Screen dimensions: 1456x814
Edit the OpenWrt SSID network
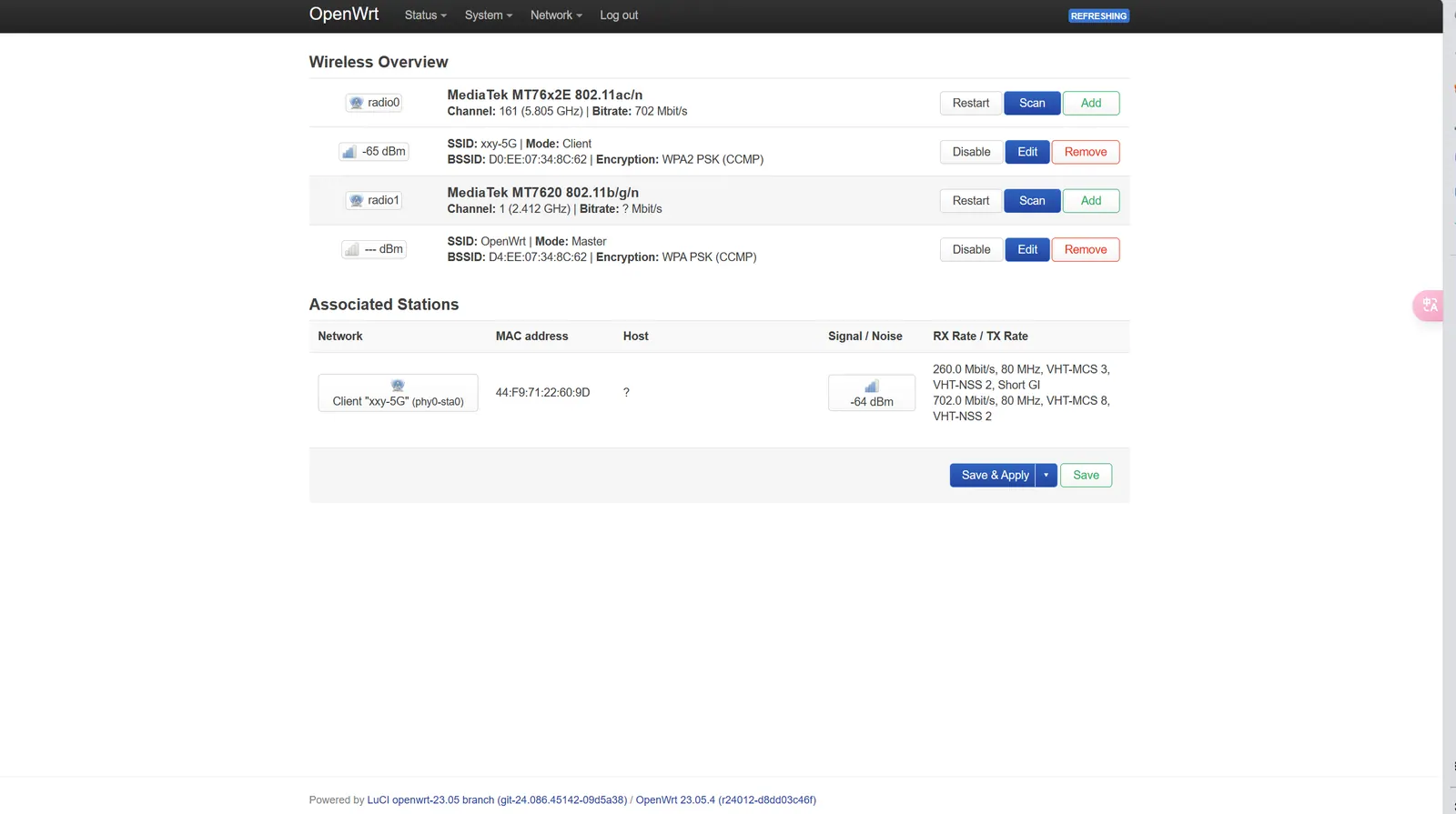pyautogui.click(x=1027, y=249)
